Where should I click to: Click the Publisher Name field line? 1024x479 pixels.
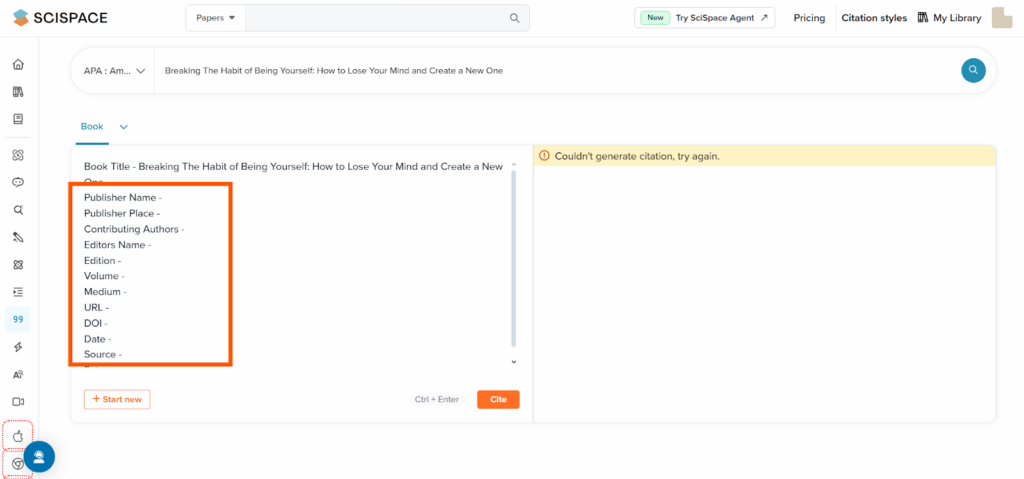[x=123, y=197]
